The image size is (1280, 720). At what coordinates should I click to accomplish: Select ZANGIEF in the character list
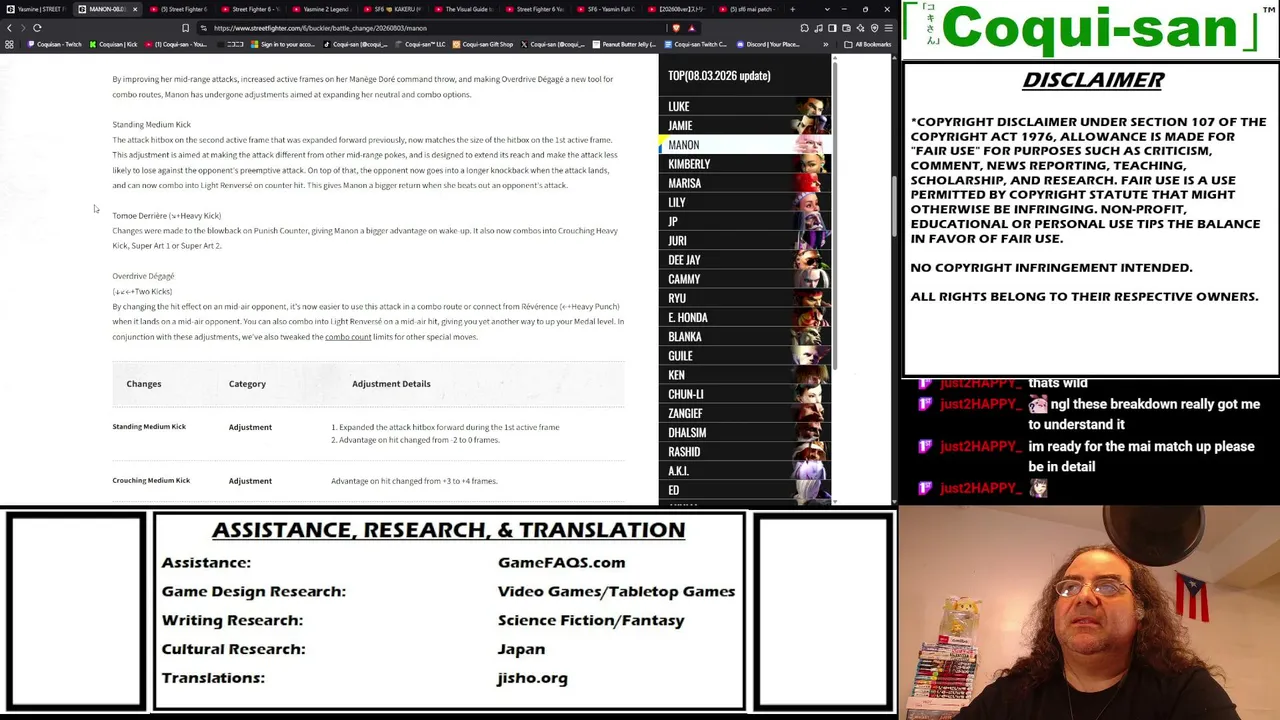[x=745, y=413]
